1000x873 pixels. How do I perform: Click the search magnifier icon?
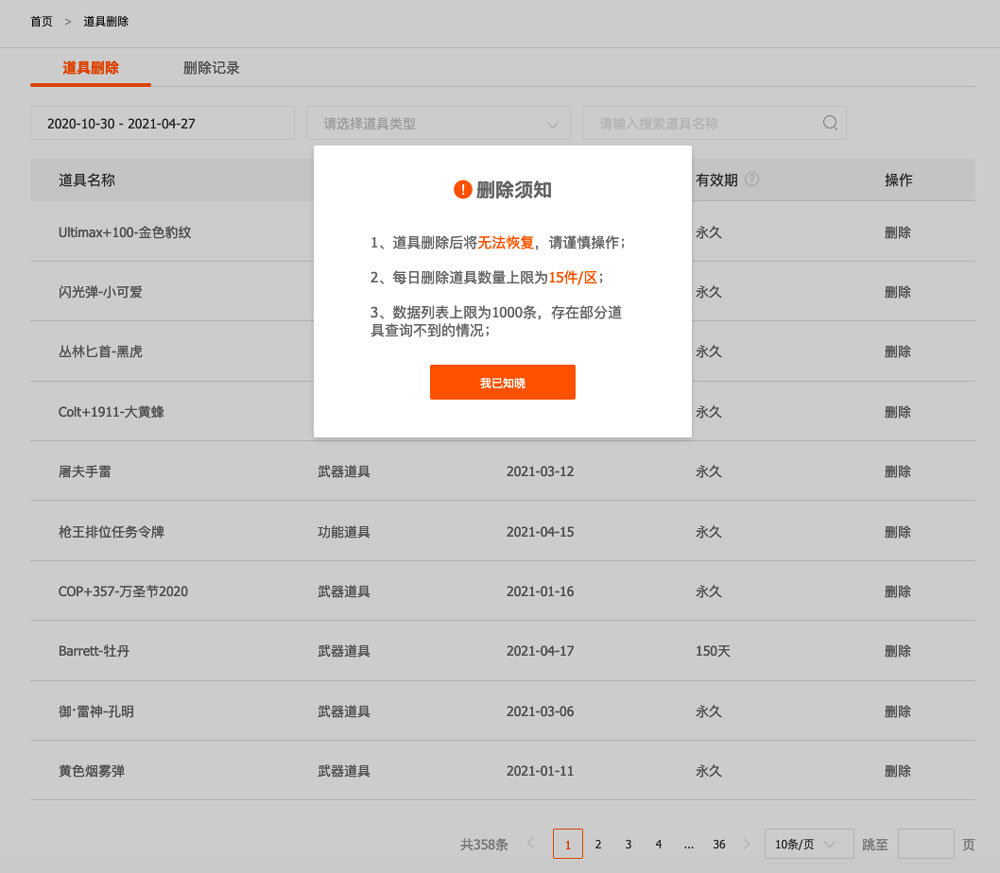coord(830,122)
